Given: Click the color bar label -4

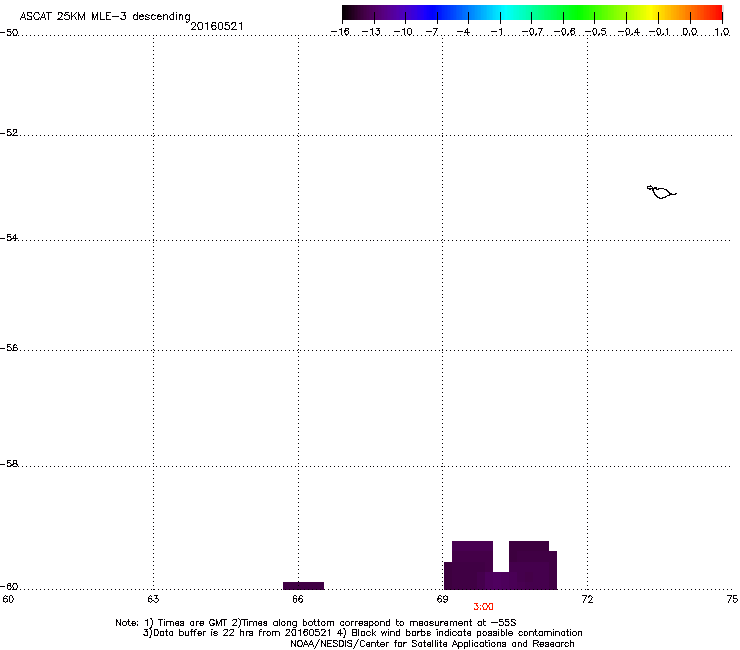Looking at the screenshot, I should [464, 32].
